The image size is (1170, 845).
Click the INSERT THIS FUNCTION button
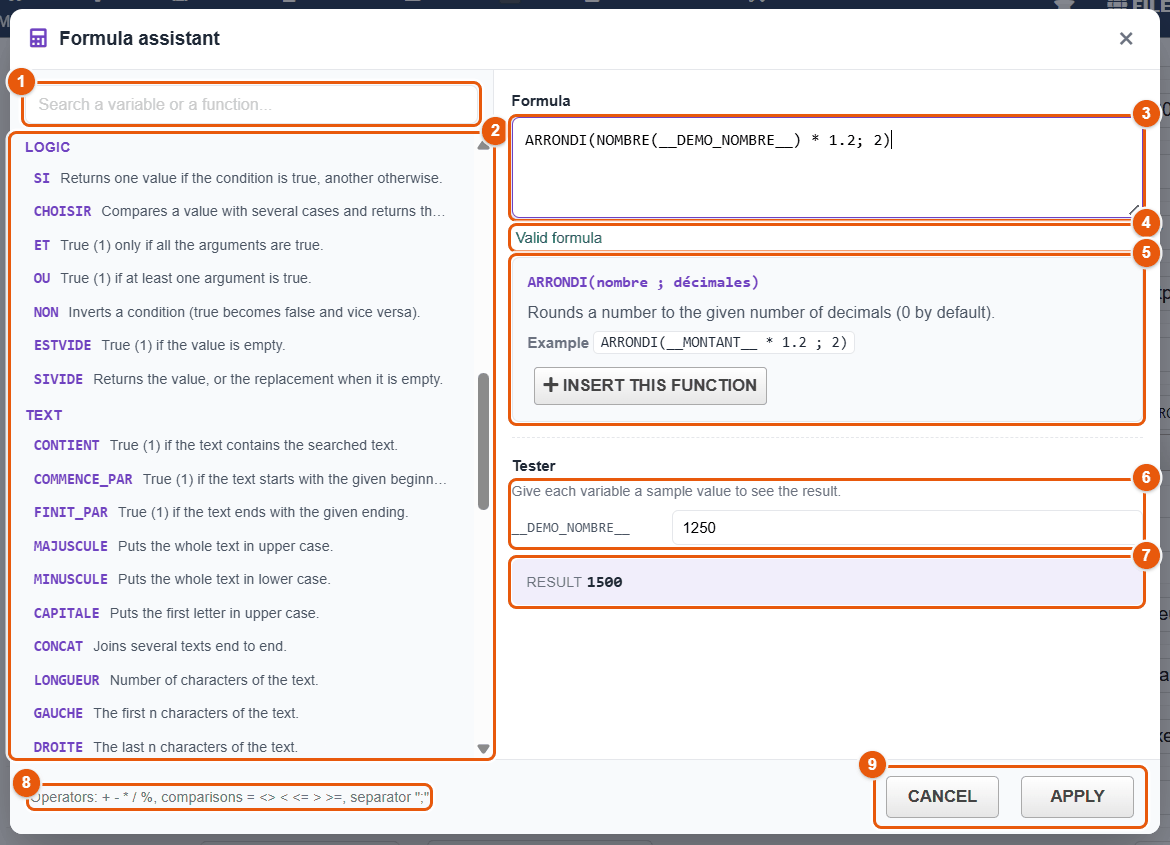650,386
